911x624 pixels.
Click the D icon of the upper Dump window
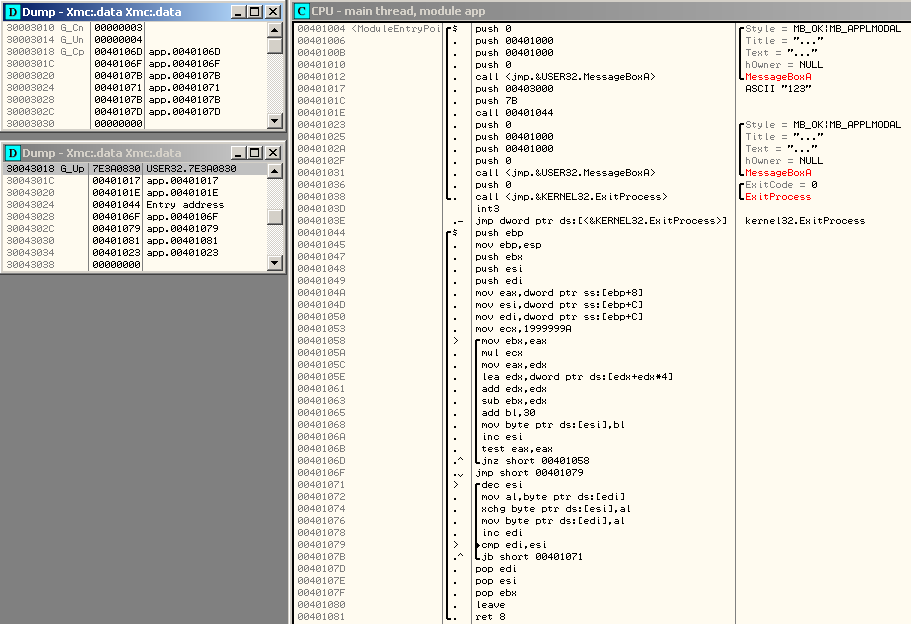point(13,11)
